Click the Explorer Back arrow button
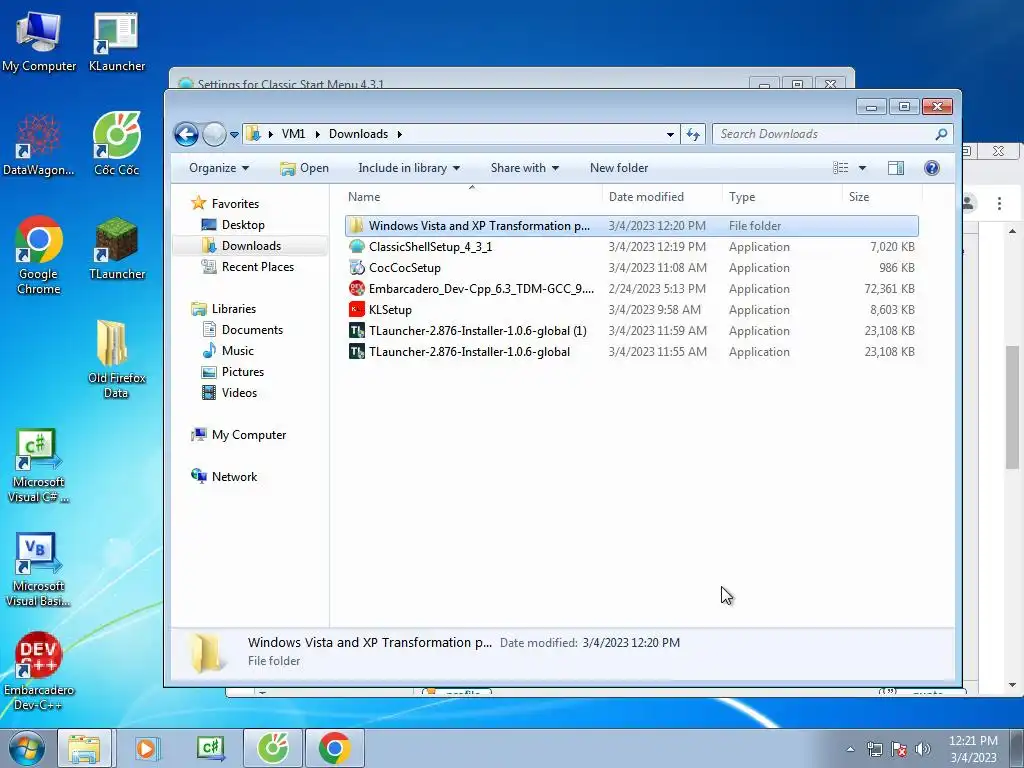 187,135
